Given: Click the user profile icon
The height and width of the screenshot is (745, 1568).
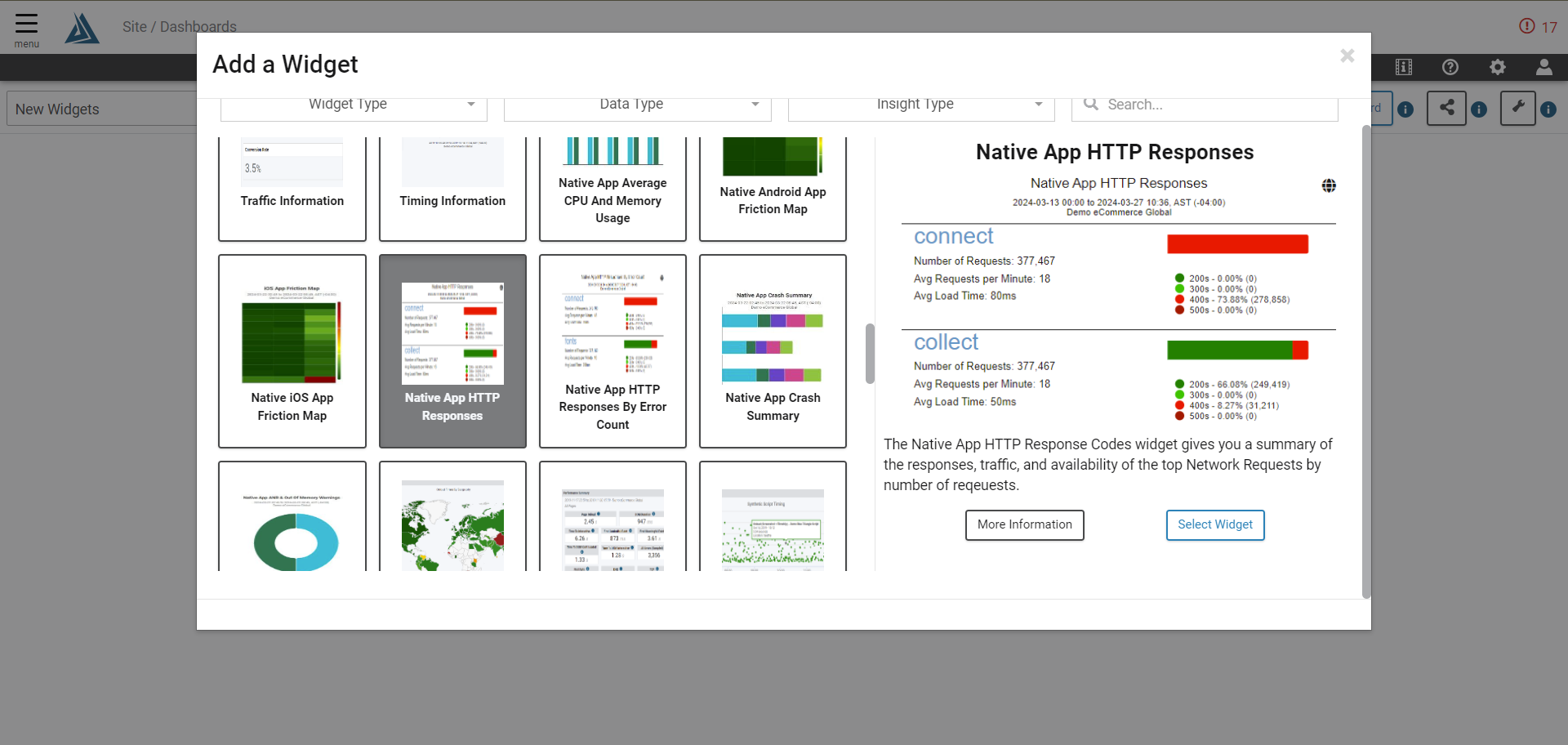Looking at the screenshot, I should pos(1543,67).
